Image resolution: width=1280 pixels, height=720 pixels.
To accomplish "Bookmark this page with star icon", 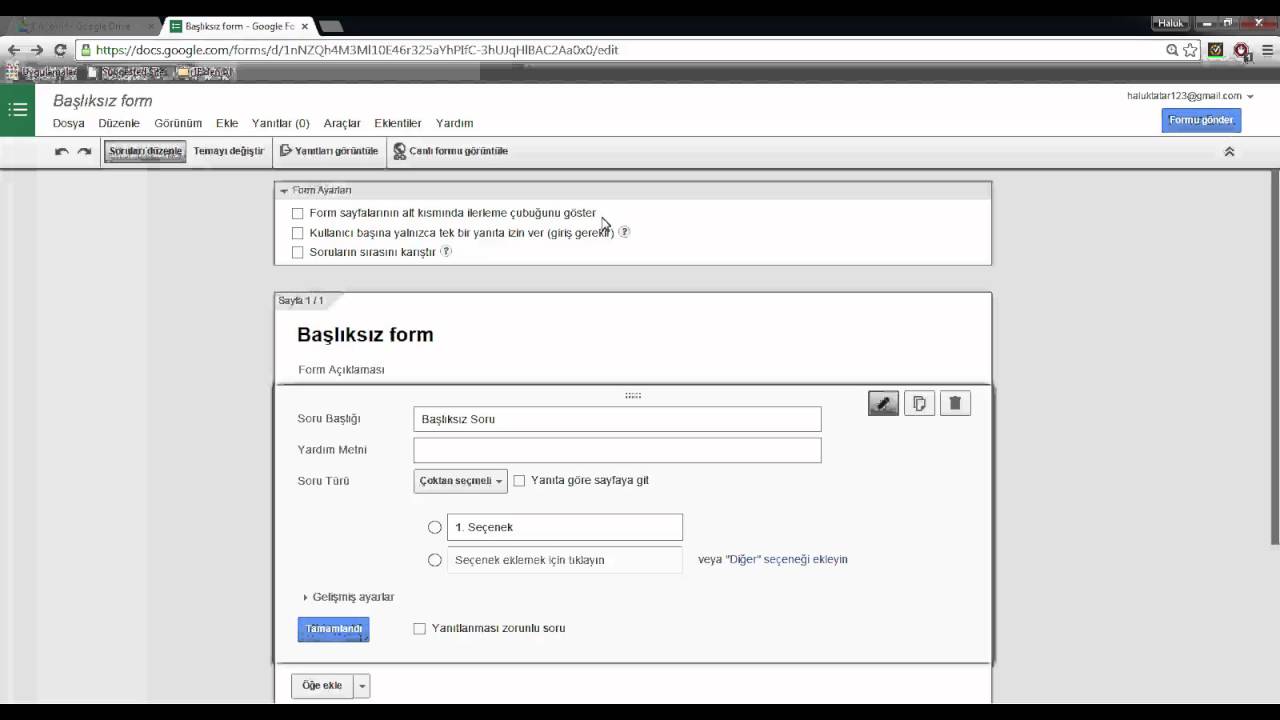I will click(x=1190, y=49).
